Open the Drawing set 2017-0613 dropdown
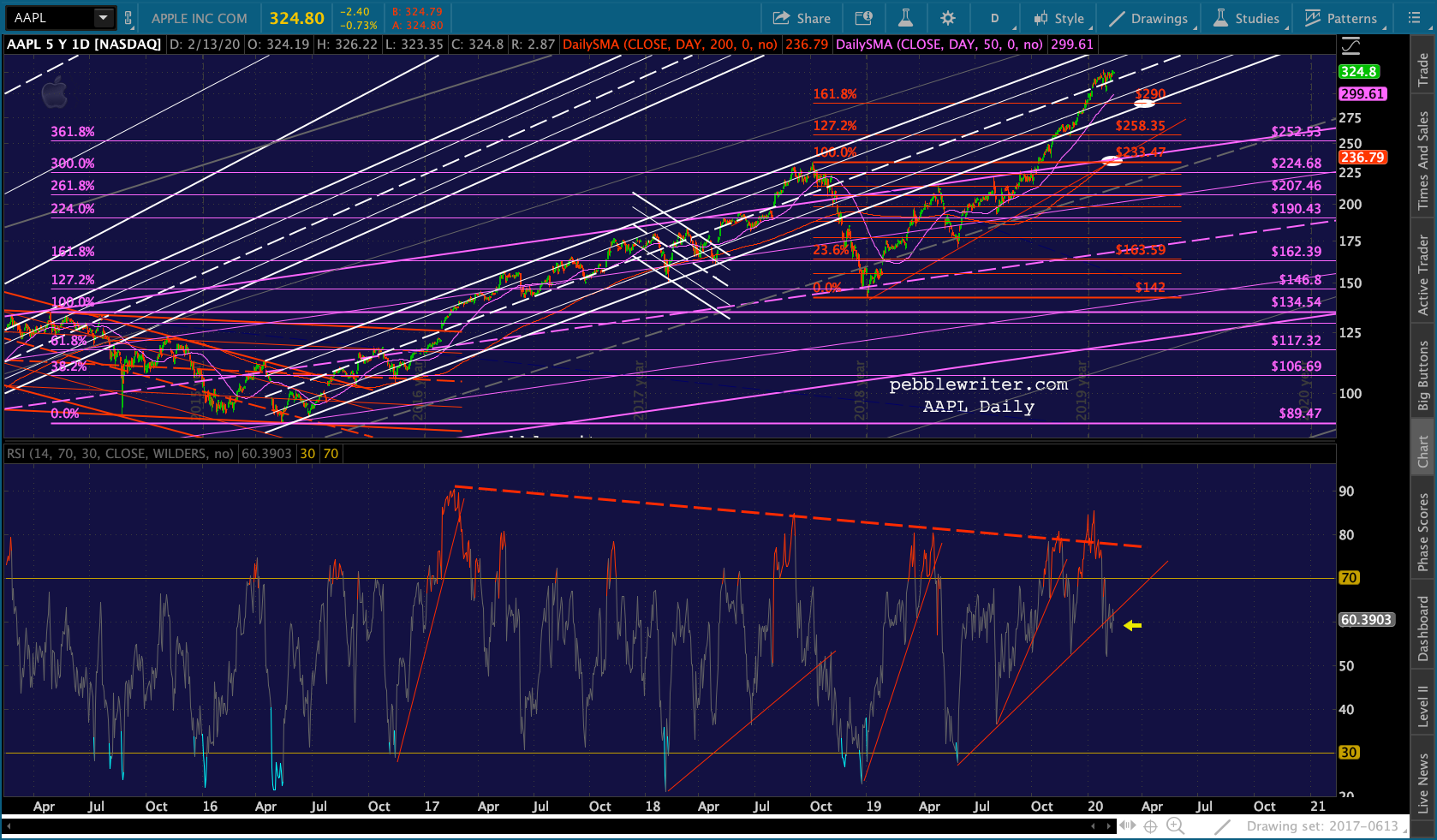Viewport: 1437px width, 840px height. pos(1327,826)
